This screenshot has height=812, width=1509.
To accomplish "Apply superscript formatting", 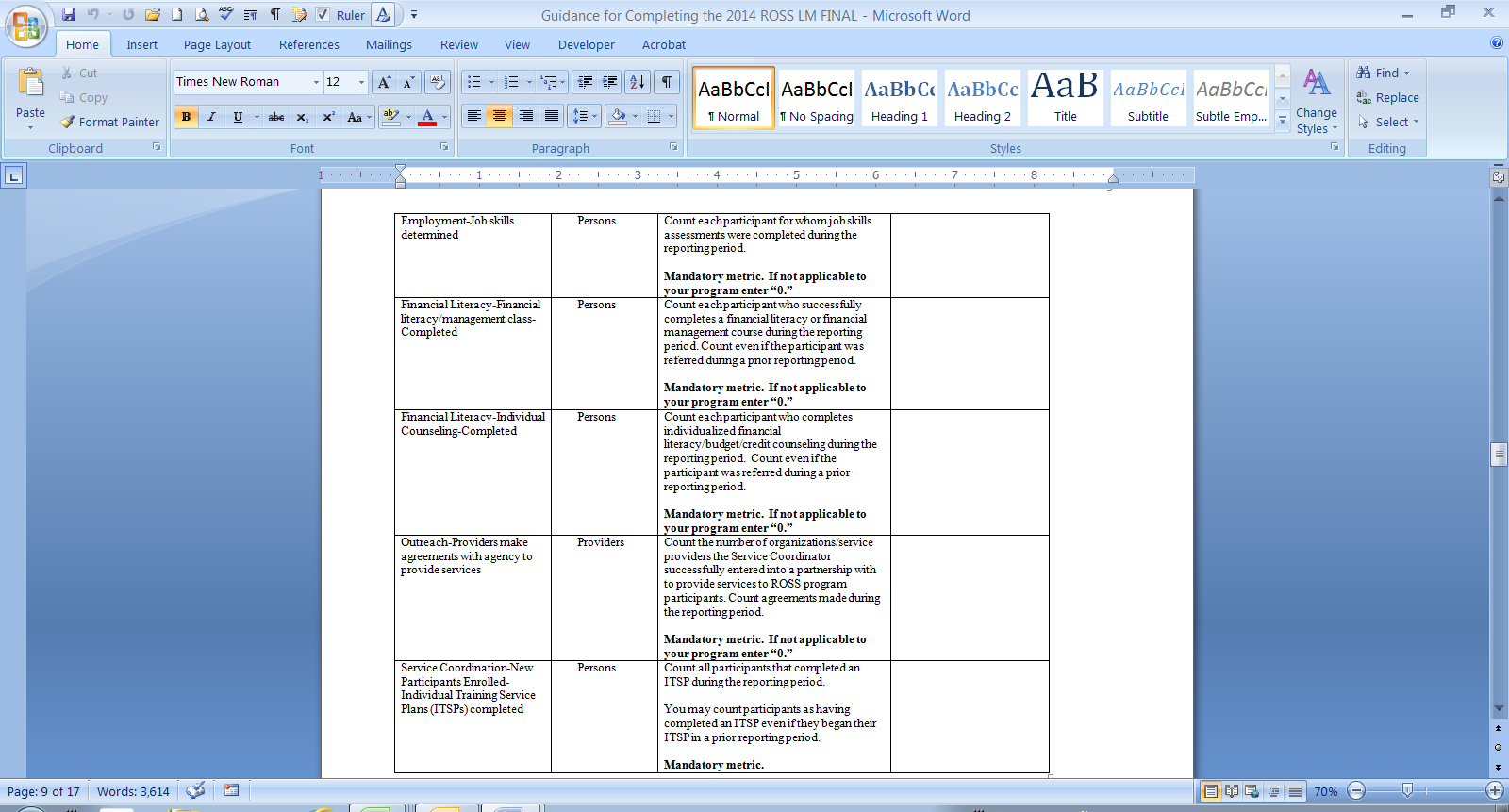I will point(328,117).
